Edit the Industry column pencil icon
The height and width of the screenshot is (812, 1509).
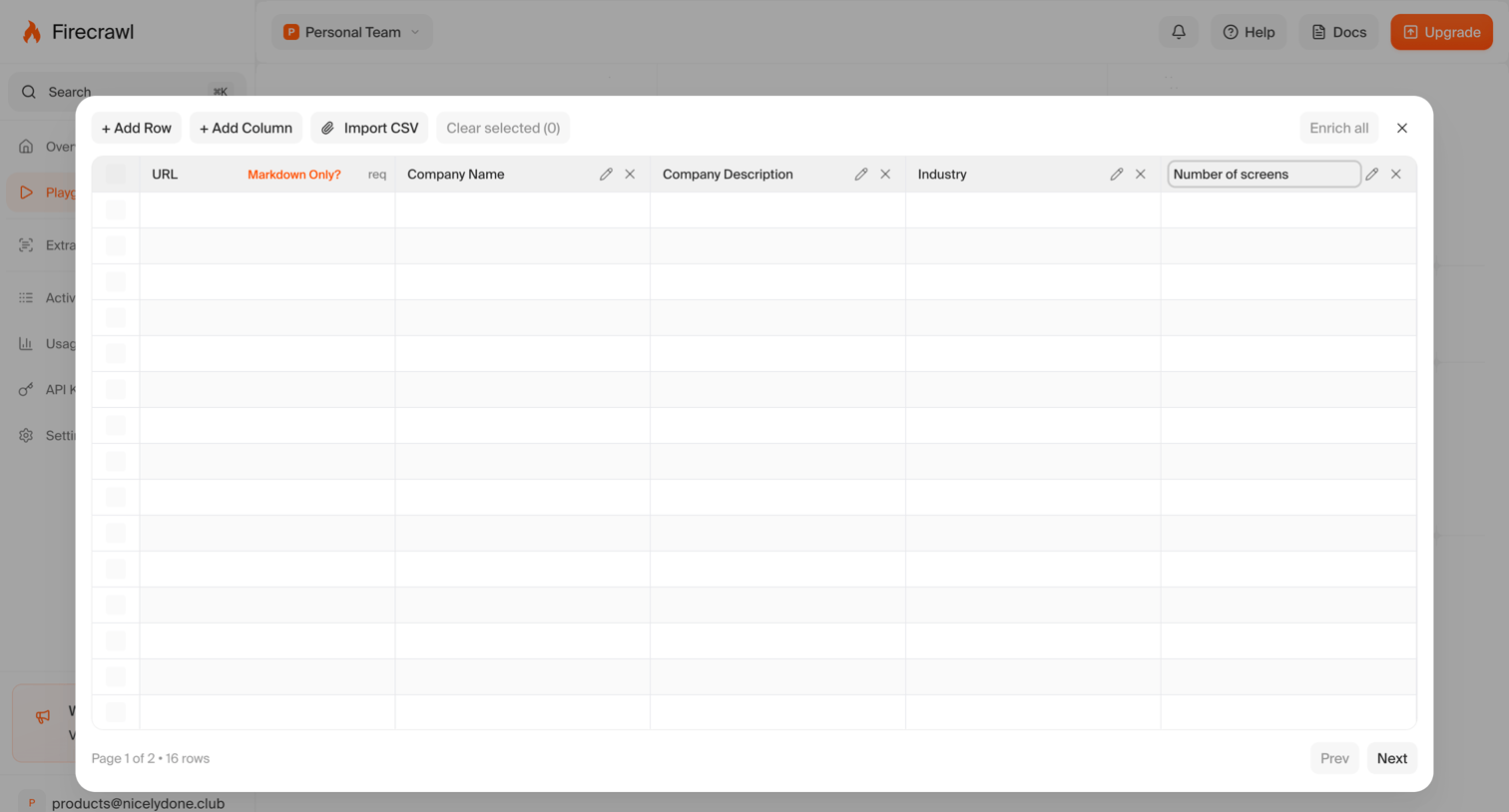1117,174
